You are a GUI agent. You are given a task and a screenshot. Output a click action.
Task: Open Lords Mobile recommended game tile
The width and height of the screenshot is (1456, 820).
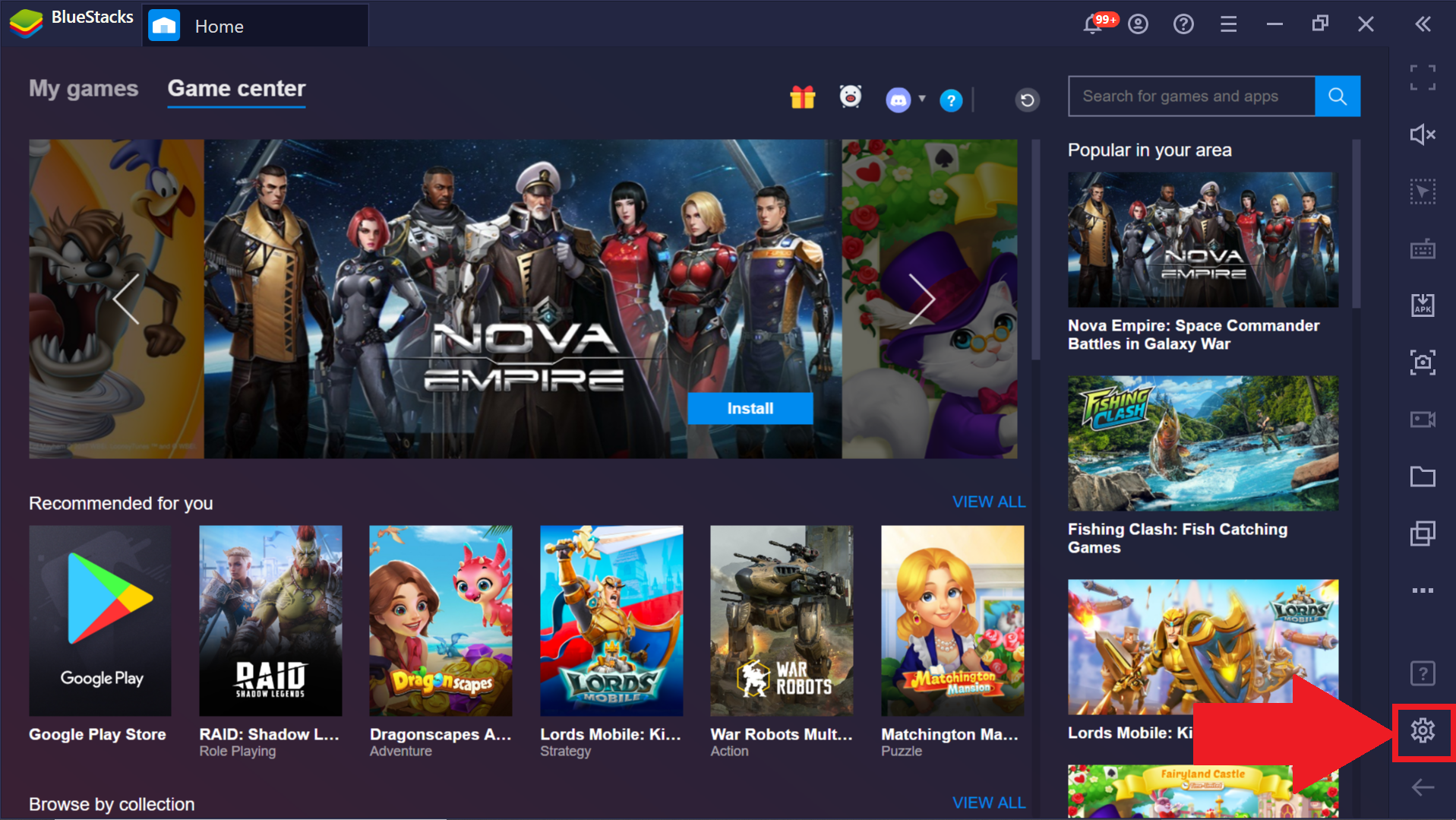pyautogui.click(x=611, y=621)
